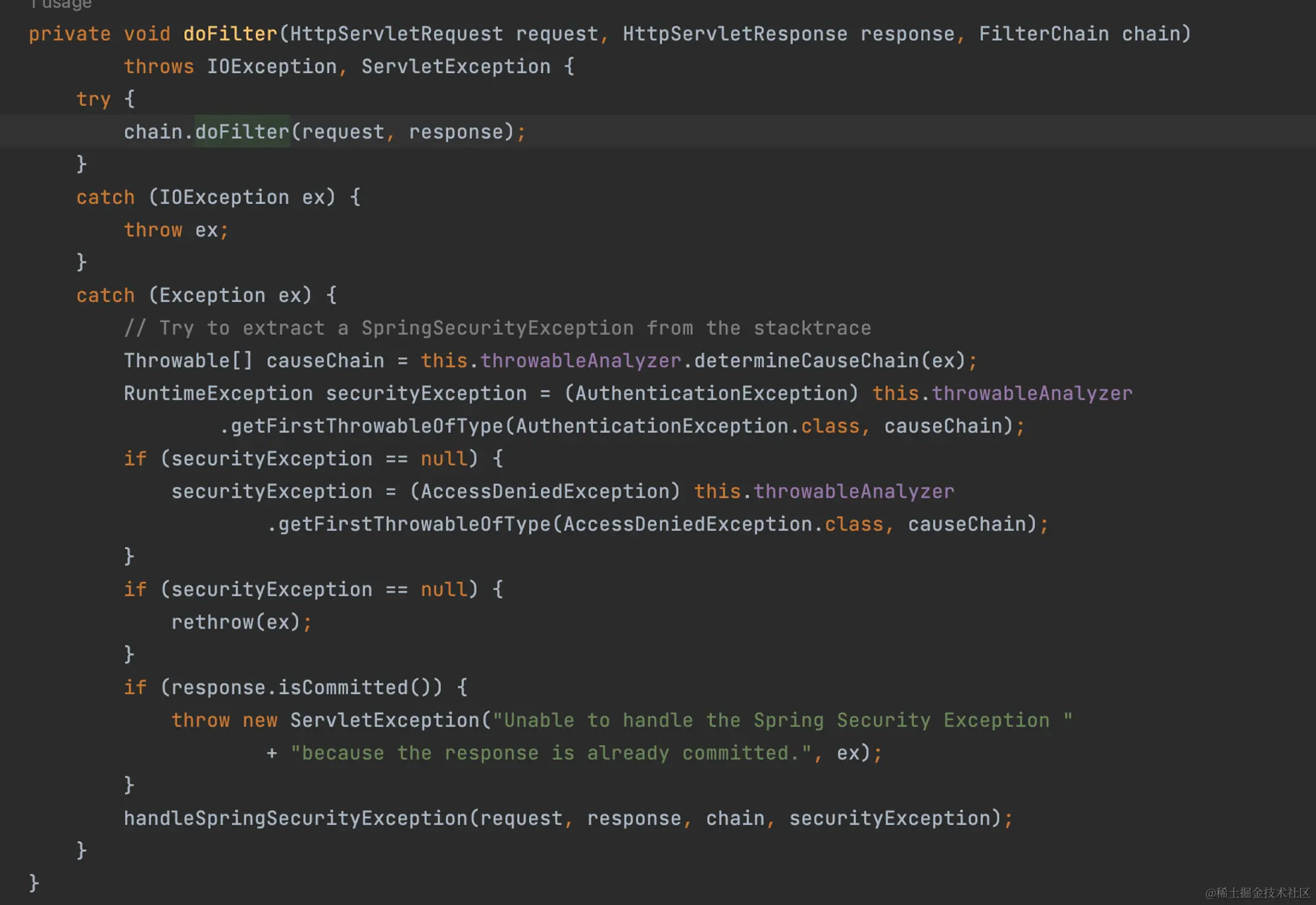1316x905 pixels.
Task: Click the SpringSecurityException comment line
Action: 497,328
